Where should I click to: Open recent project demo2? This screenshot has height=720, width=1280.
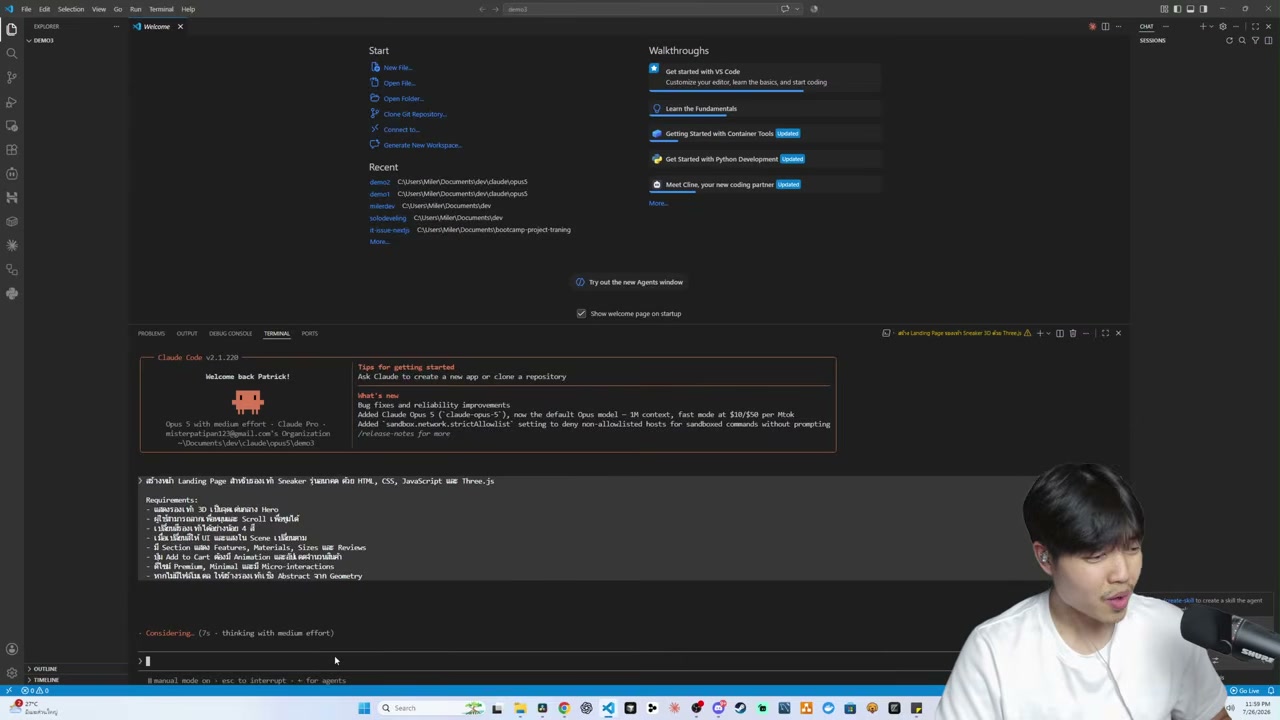click(379, 182)
